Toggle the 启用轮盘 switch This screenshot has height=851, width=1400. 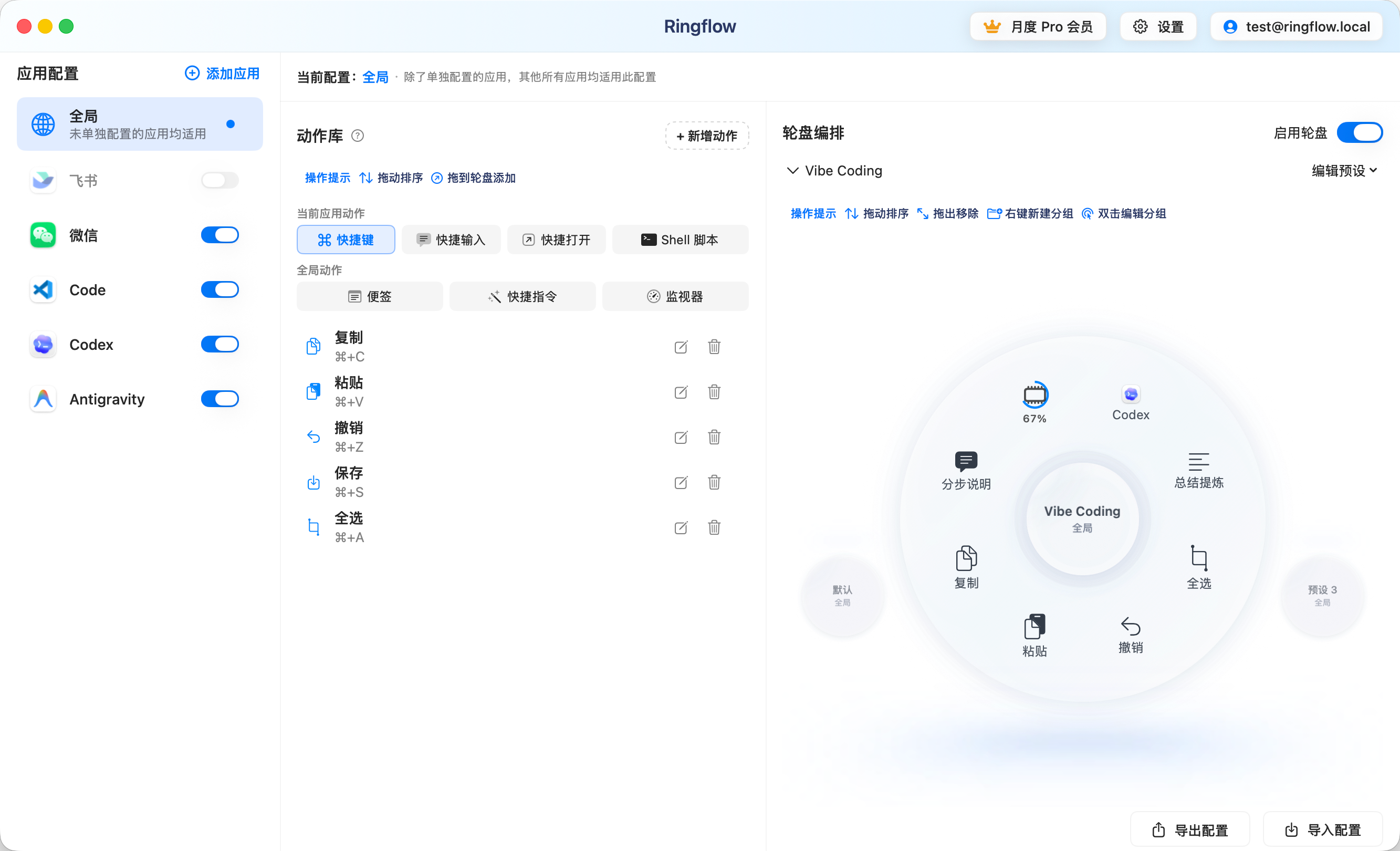(1360, 132)
